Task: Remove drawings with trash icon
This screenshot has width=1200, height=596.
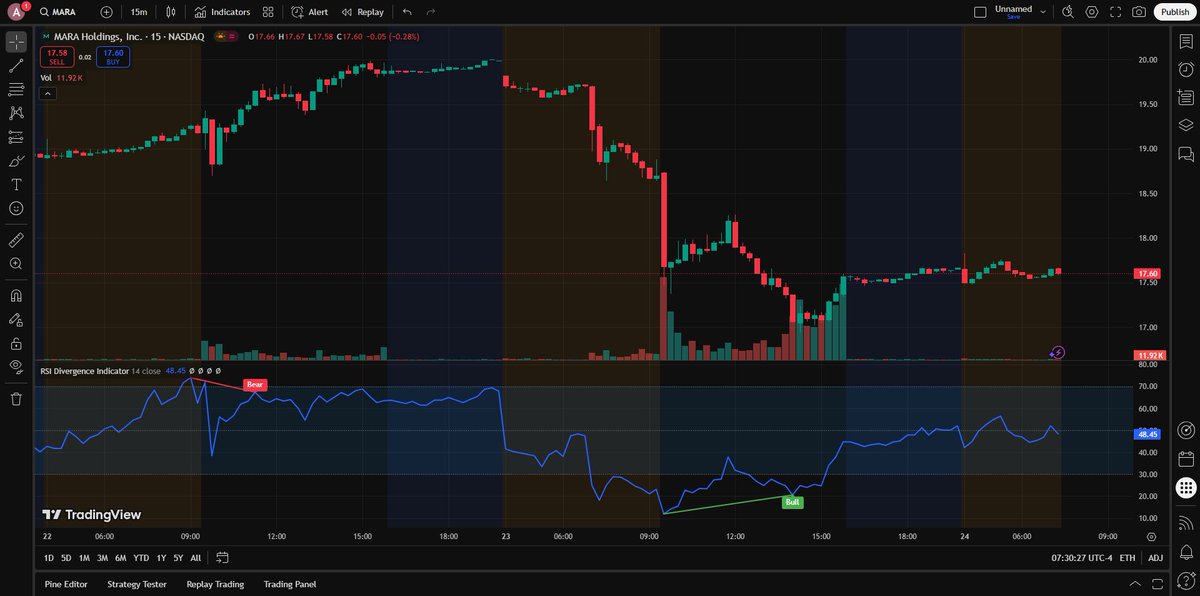Action: point(16,399)
